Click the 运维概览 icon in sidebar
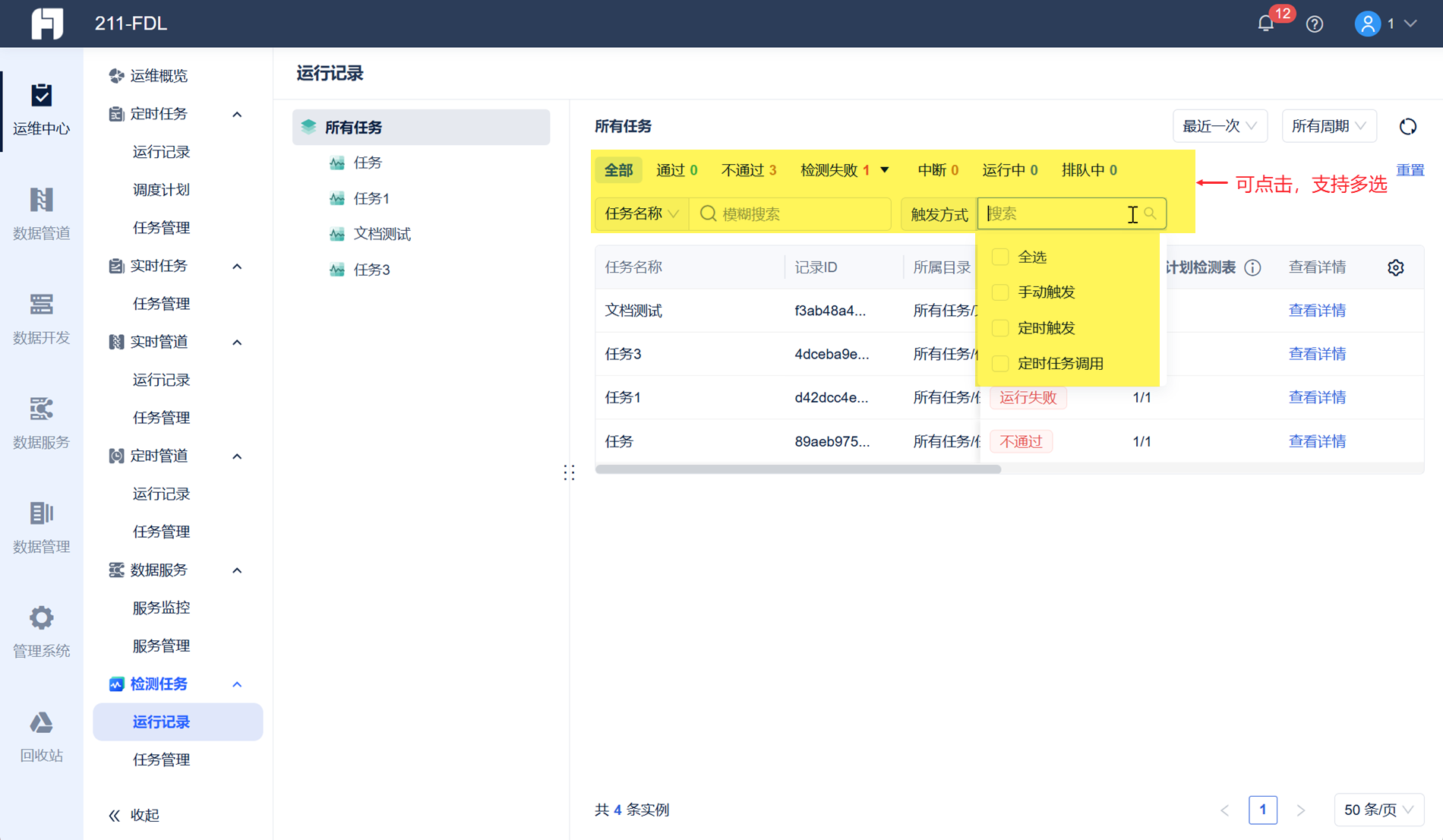The width and height of the screenshot is (1443, 840). [x=116, y=76]
